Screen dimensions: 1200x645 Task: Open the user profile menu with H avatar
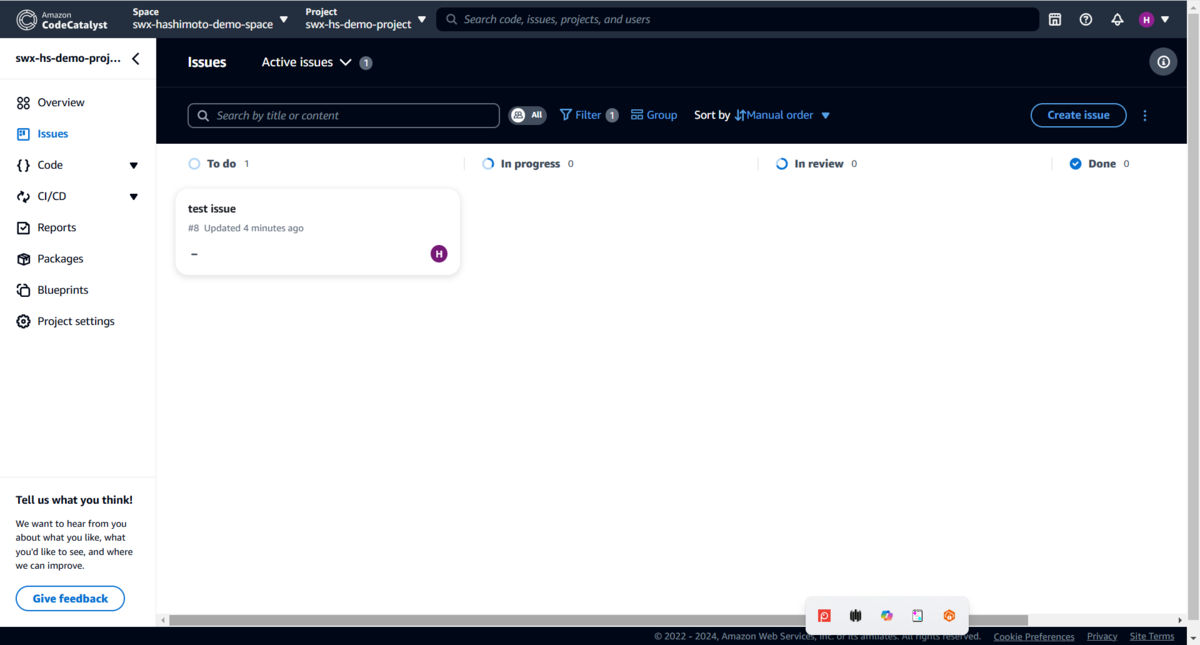(x=1154, y=19)
